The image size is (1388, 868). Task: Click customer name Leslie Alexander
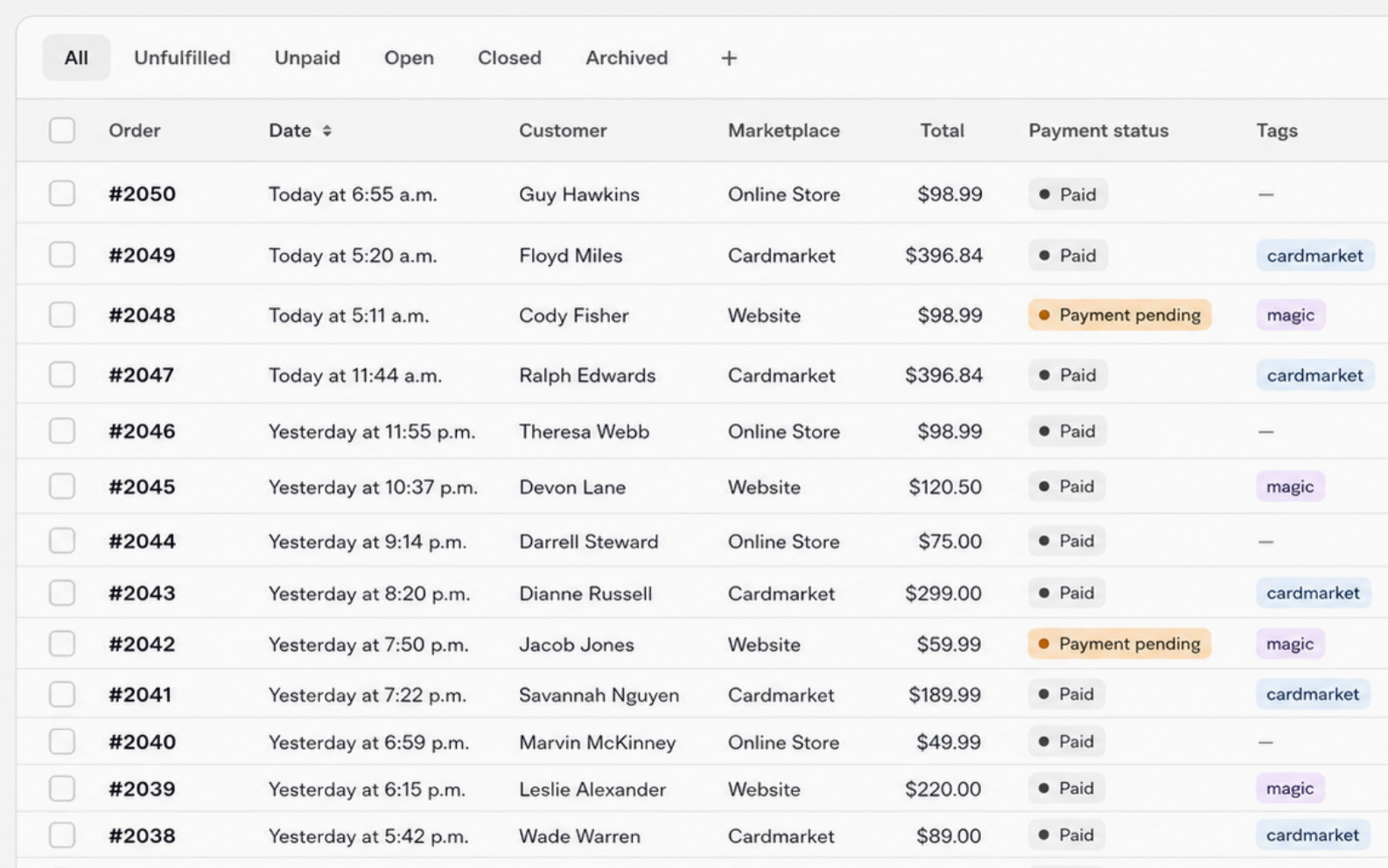(592, 789)
